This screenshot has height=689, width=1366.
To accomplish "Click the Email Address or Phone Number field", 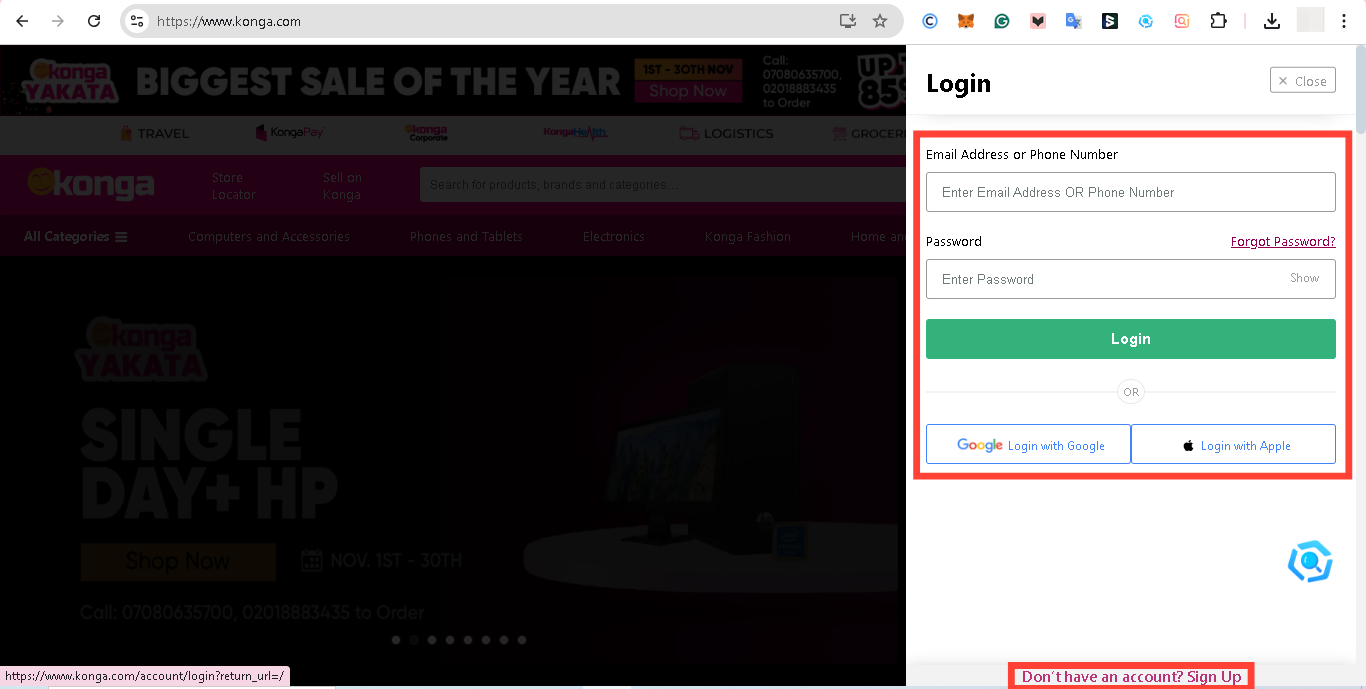I will (x=1130, y=192).
